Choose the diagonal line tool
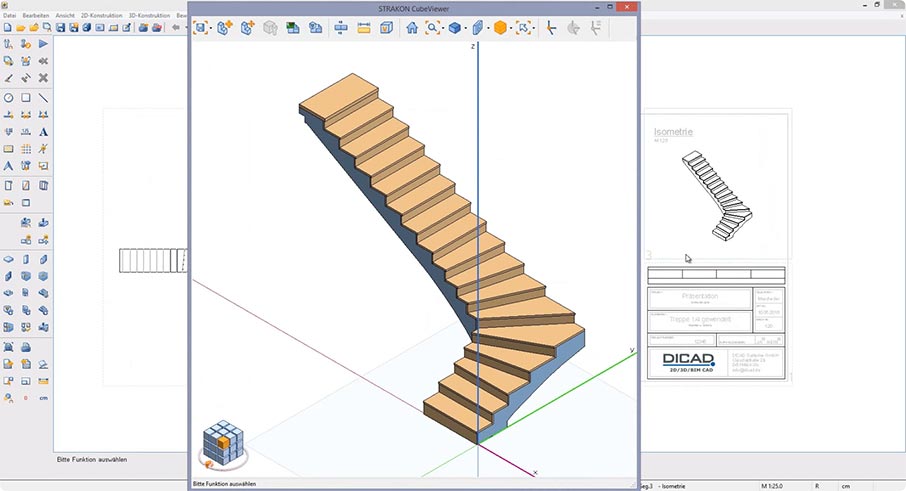The image size is (906, 491). [x=44, y=98]
